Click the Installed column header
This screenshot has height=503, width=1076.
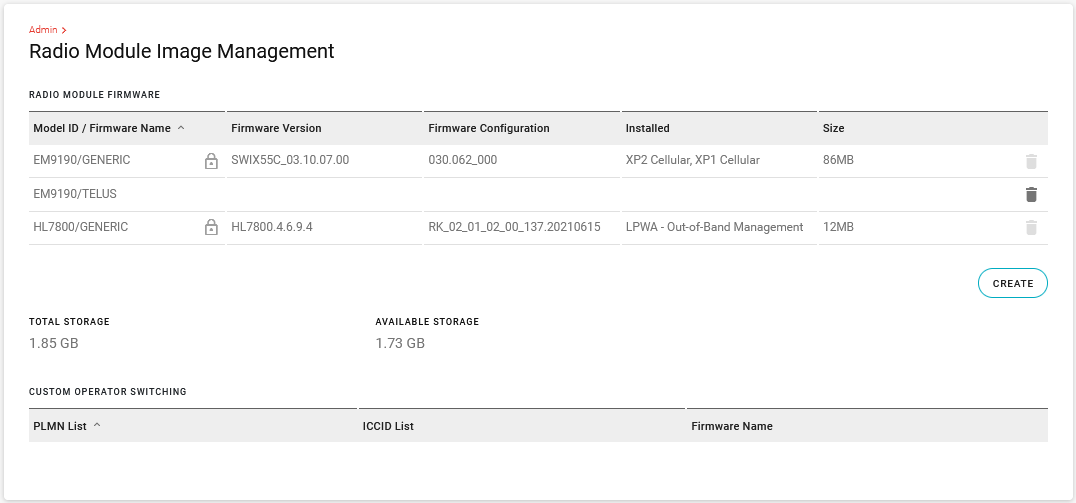(x=647, y=128)
